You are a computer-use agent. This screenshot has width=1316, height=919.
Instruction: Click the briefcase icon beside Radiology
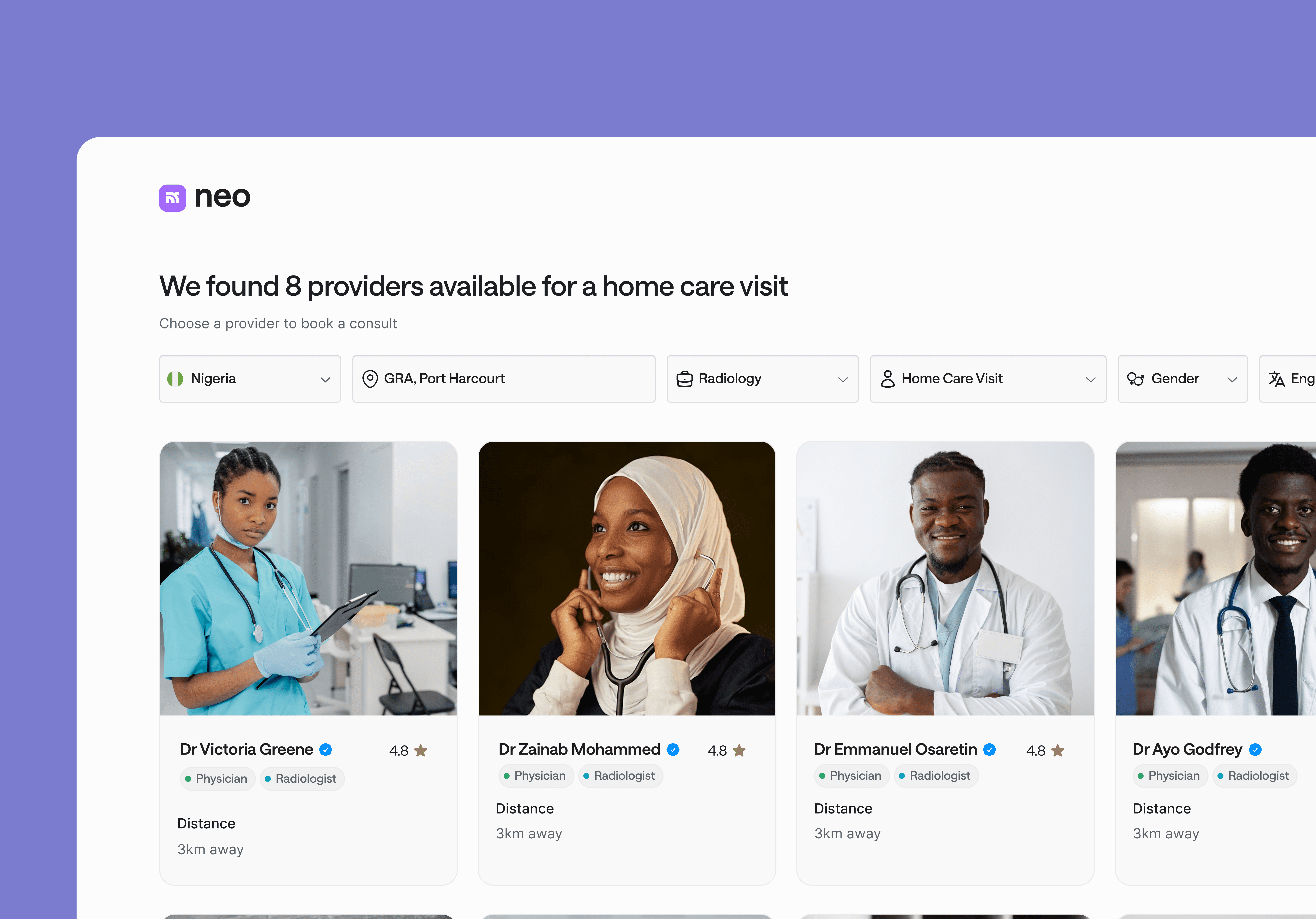point(684,379)
